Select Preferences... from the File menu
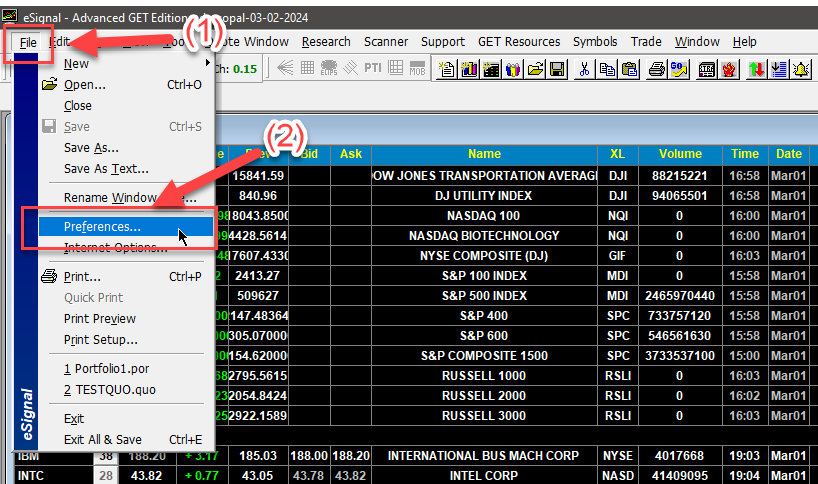The image size is (818, 484). [102, 227]
